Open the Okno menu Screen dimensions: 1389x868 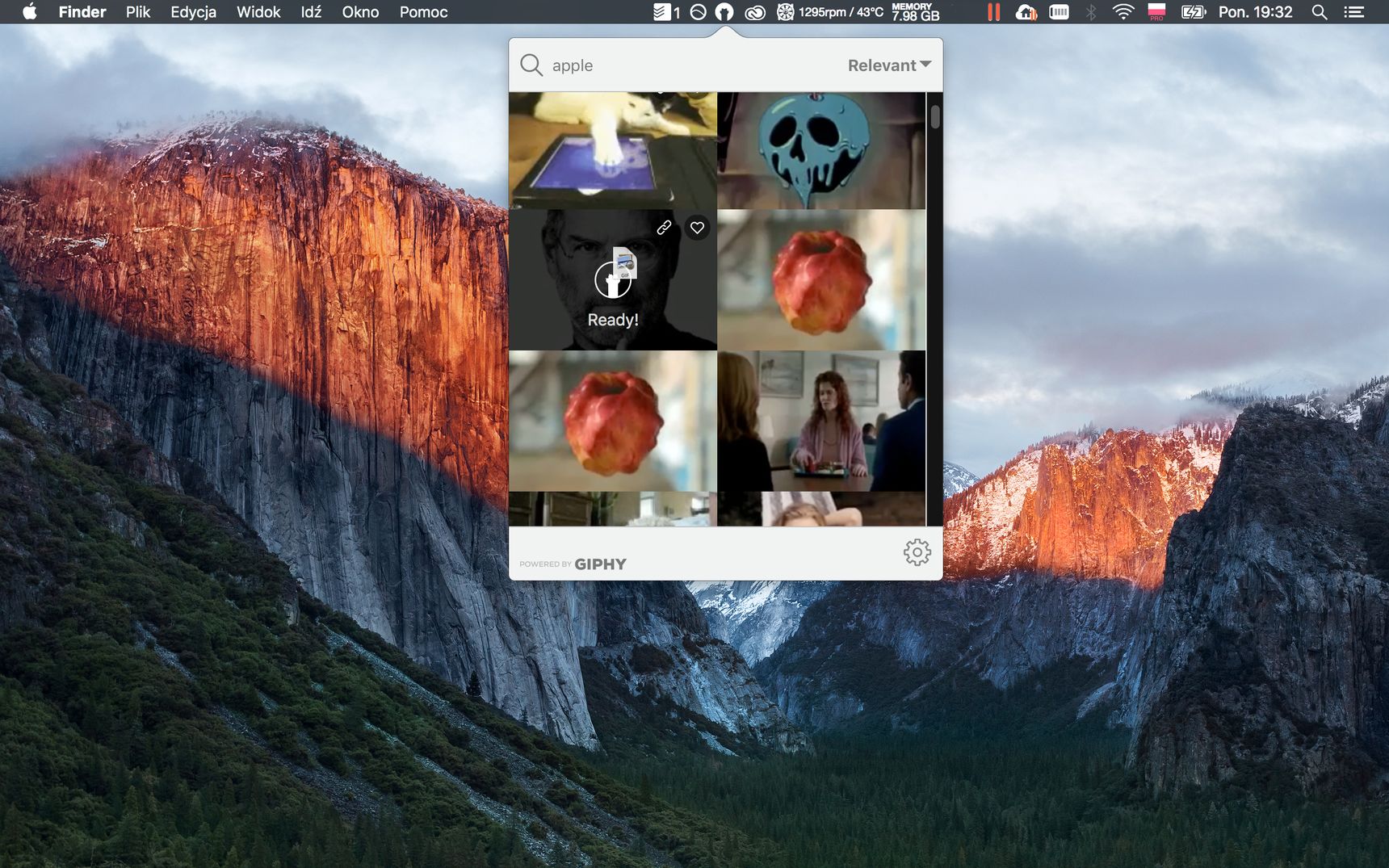(x=360, y=11)
